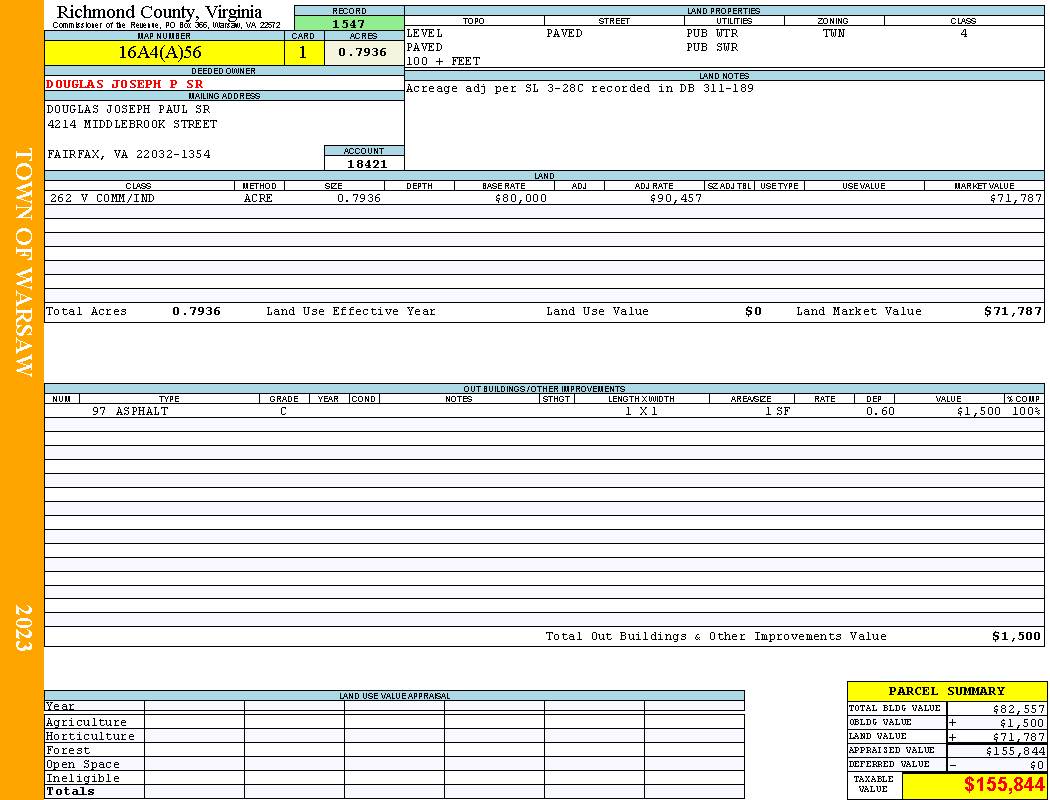The width and height of the screenshot is (1050, 800).
Task: Click the TOWN OF WARSAW sidebar label
Action: 23,262
